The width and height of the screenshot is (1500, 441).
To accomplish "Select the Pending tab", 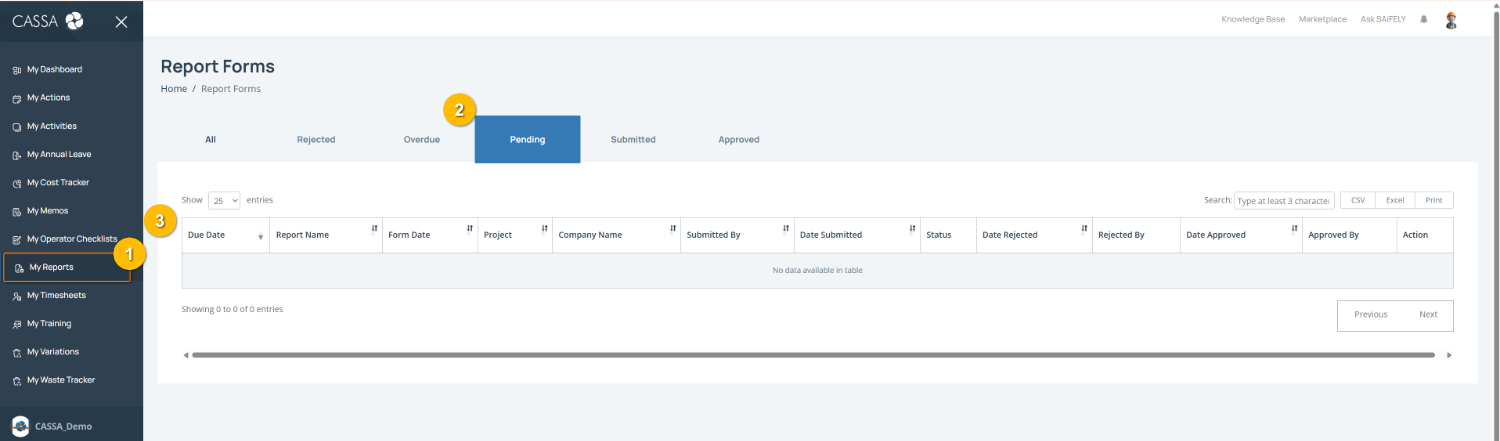I will 527,139.
